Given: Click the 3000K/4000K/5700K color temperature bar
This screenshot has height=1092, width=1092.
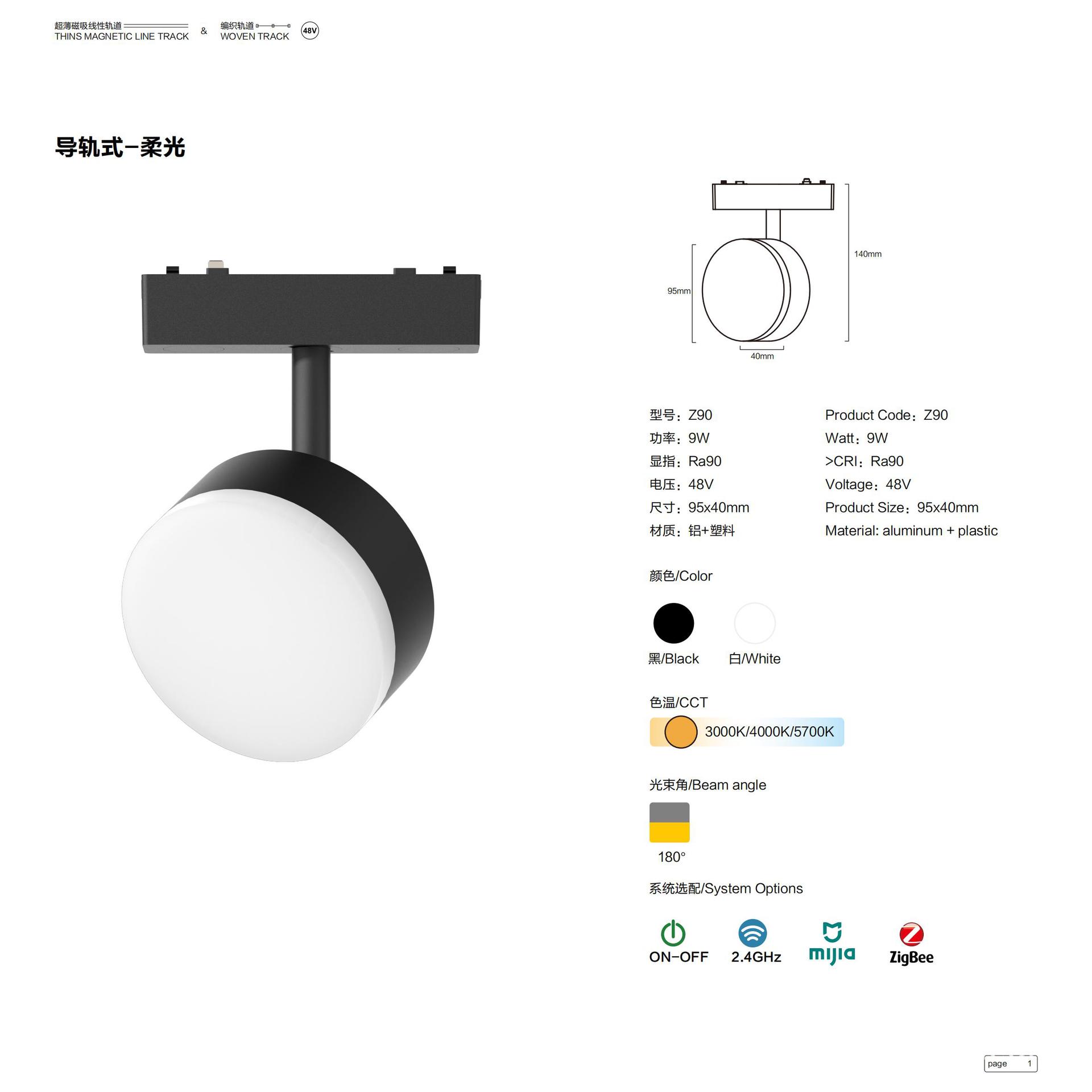Looking at the screenshot, I should pos(747,732).
